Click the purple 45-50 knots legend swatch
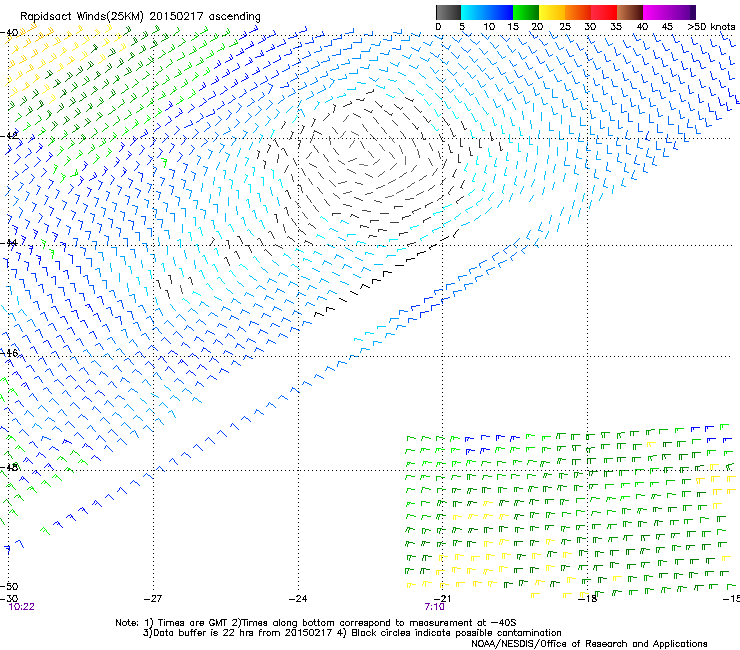This screenshot has width=740, height=650. point(682,12)
